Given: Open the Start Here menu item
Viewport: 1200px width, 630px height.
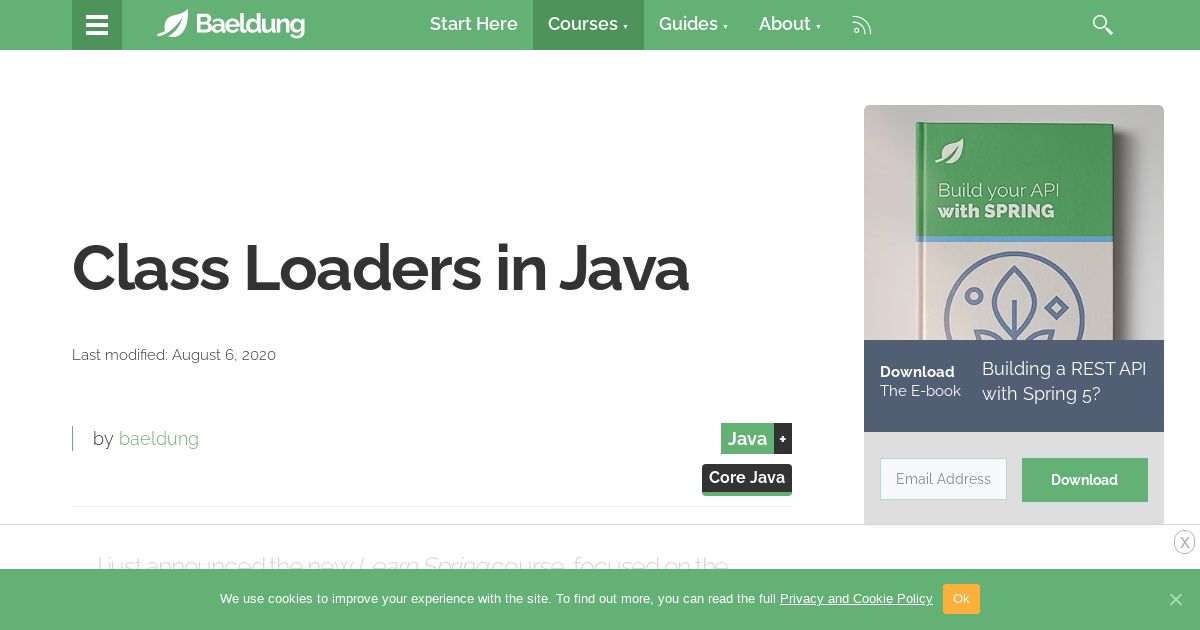Looking at the screenshot, I should pos(474,24).
